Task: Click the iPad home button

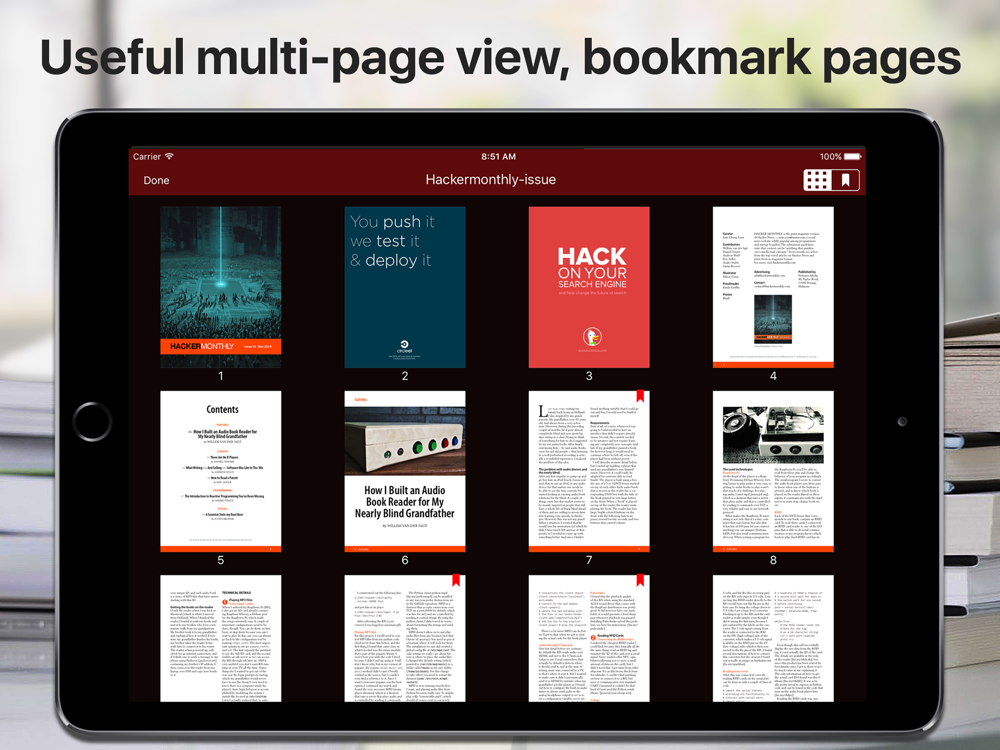Action: point(92,422)
